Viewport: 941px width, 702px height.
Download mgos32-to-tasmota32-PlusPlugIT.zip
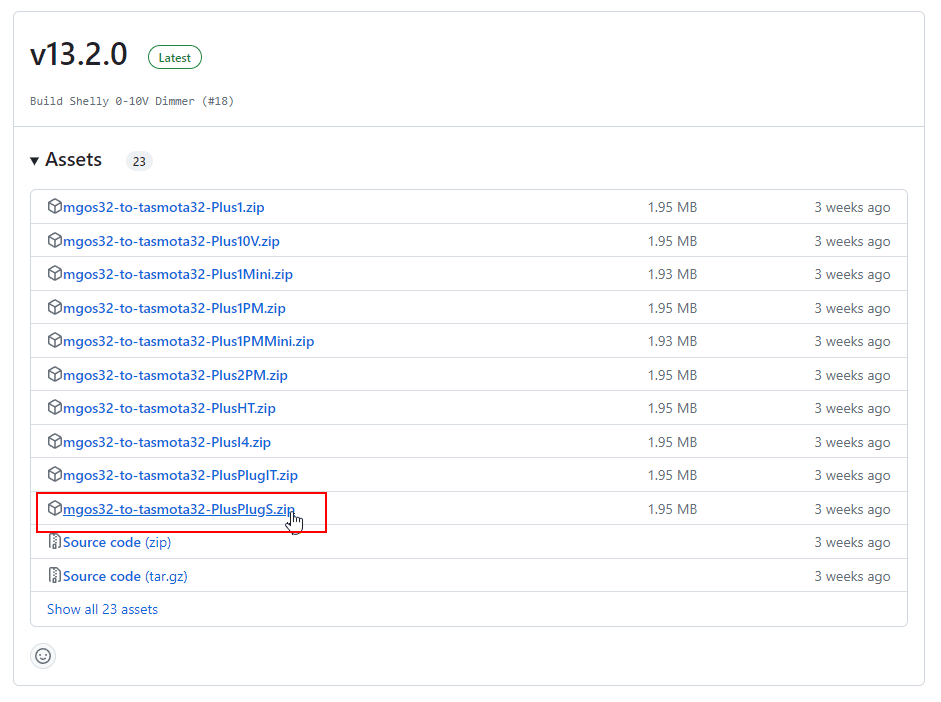point(180,475)
